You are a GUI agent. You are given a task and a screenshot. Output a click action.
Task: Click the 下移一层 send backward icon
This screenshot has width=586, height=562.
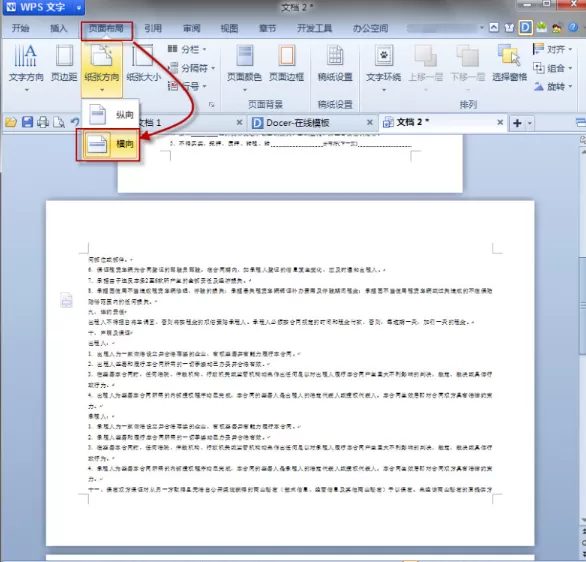coord(468,56)
